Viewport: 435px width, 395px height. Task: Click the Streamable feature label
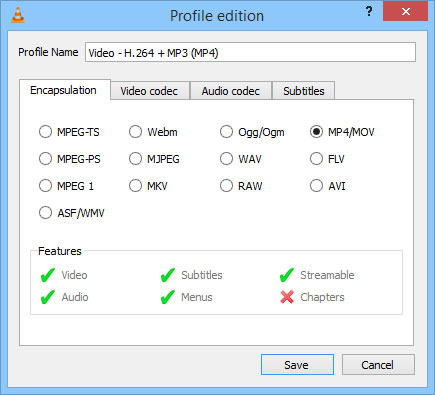click(327, 275)
